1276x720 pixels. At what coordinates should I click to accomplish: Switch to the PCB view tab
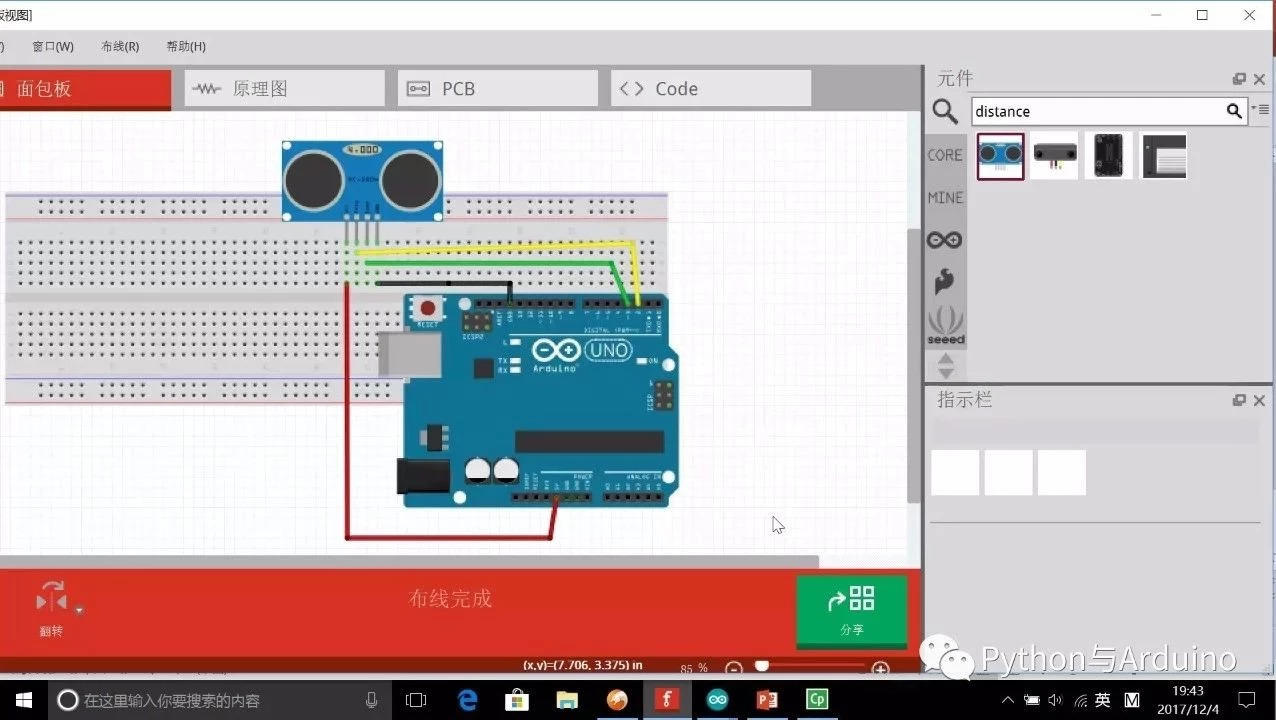[497, 89]
